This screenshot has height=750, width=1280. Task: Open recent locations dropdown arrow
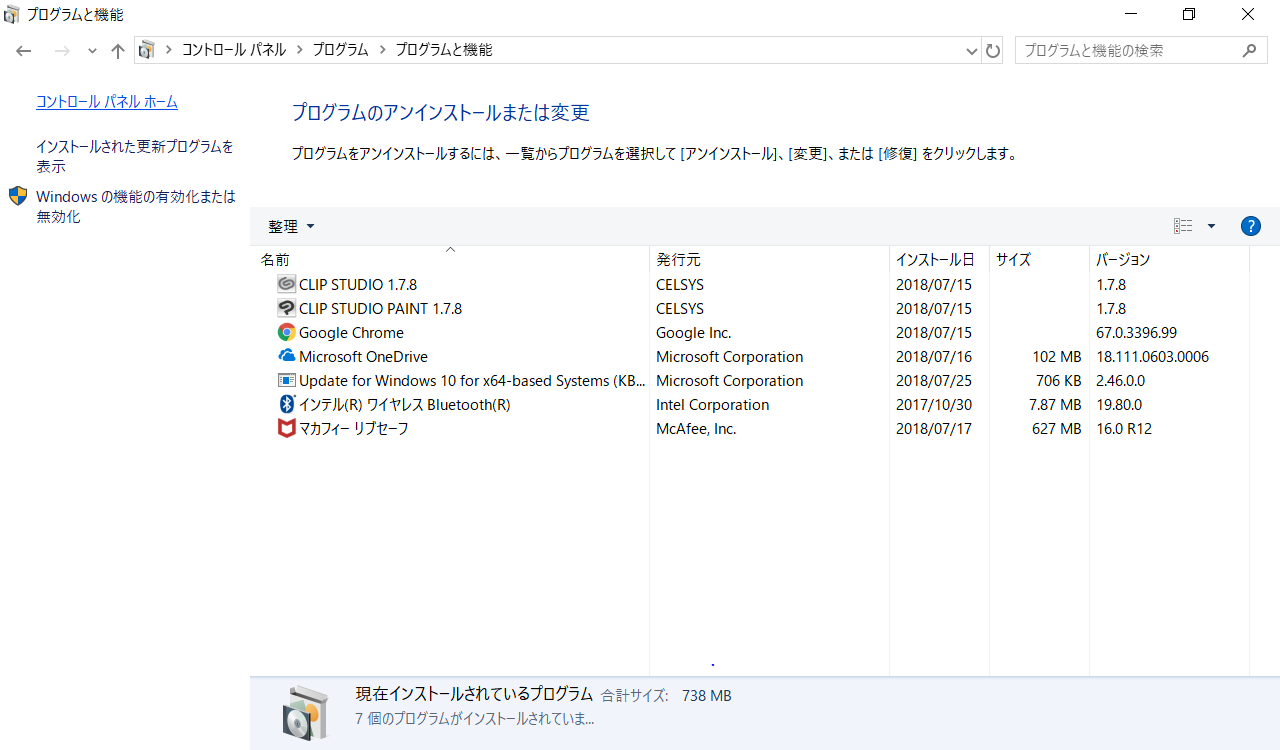click(x=92, y=50)
